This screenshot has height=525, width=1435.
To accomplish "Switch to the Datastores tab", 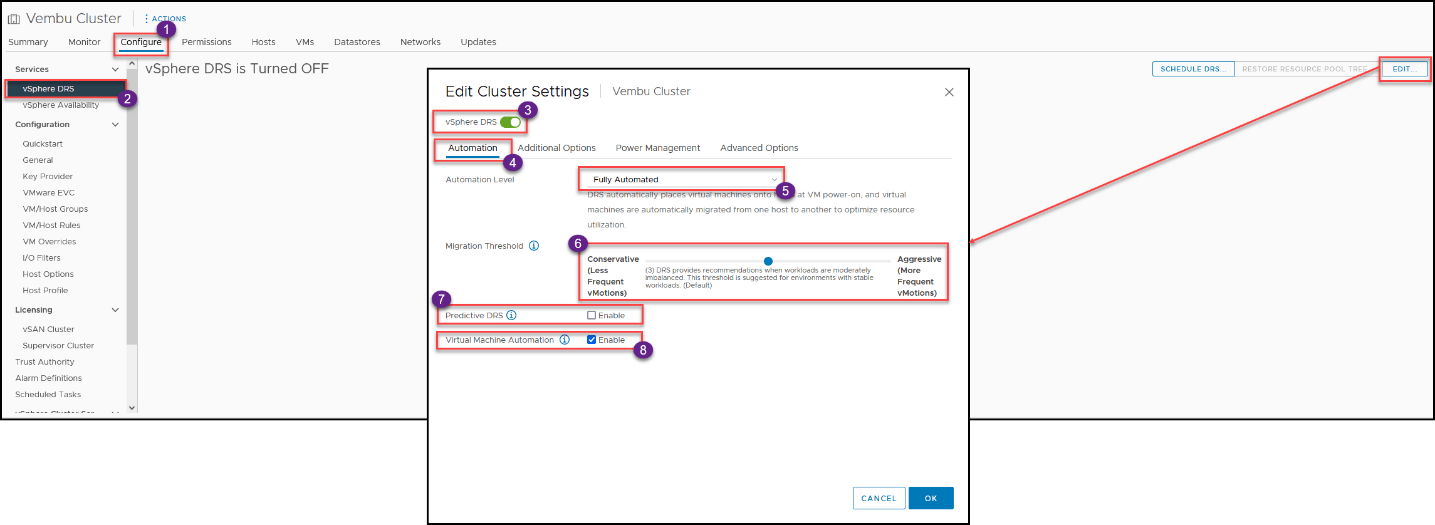I will pyautogui.click(x=357, y=42).
